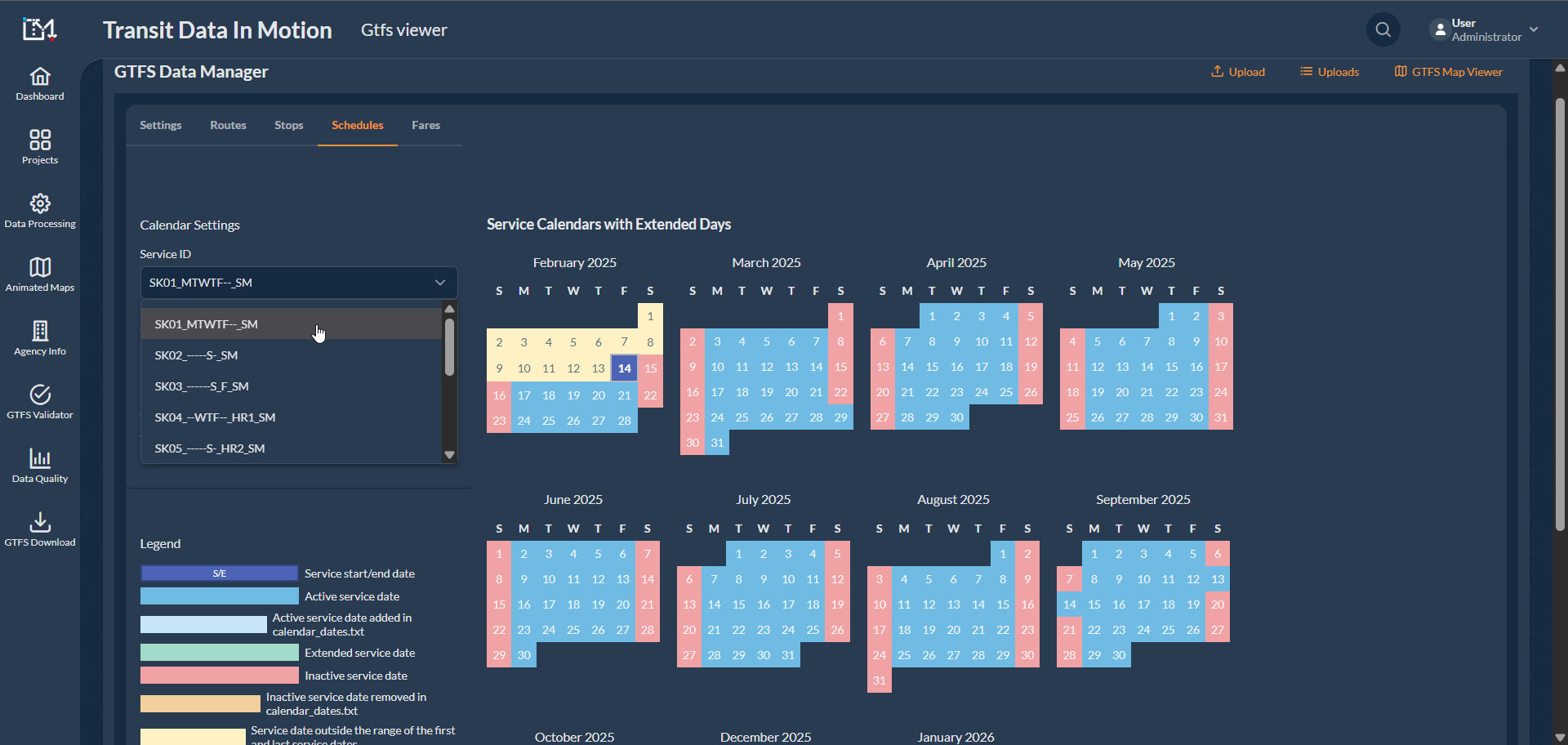The height and width of the screenshot is (745, 1568).
Task: Click the search magnifier icon
Action: pyautogui.click(x=1383, y=30)
